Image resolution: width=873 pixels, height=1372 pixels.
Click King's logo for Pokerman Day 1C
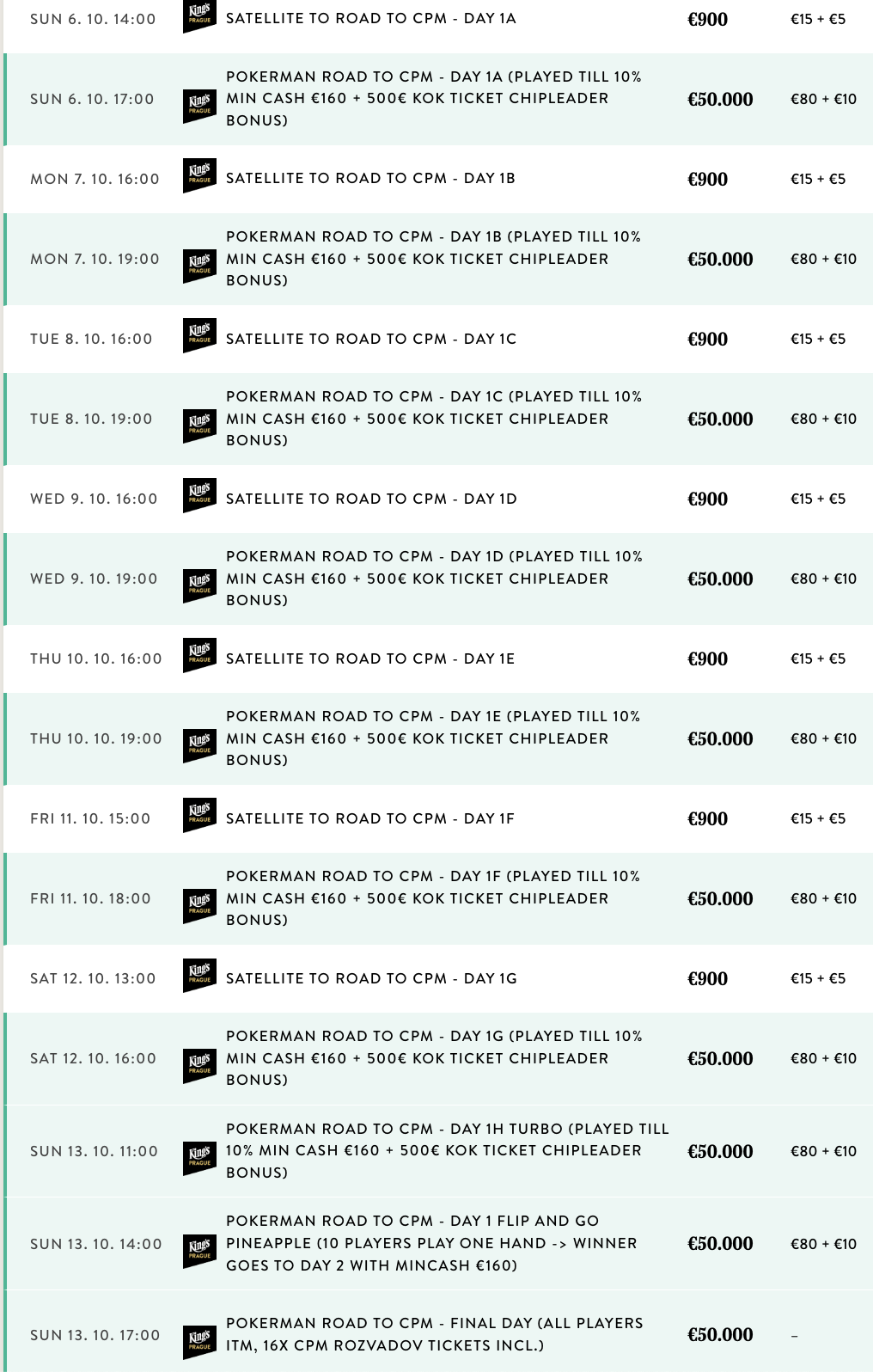[199, 426]
